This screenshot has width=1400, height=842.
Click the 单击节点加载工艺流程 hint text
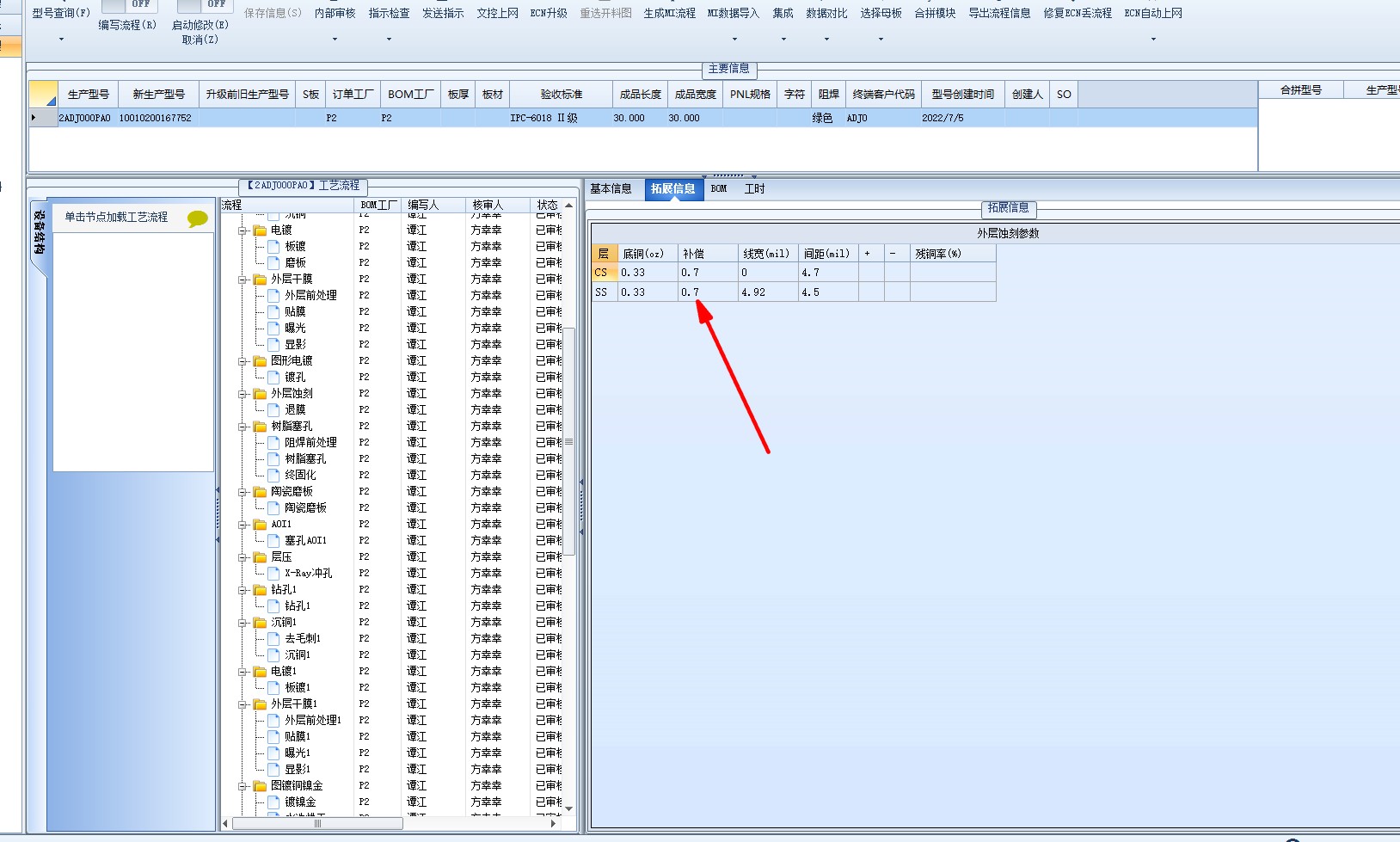116,218
